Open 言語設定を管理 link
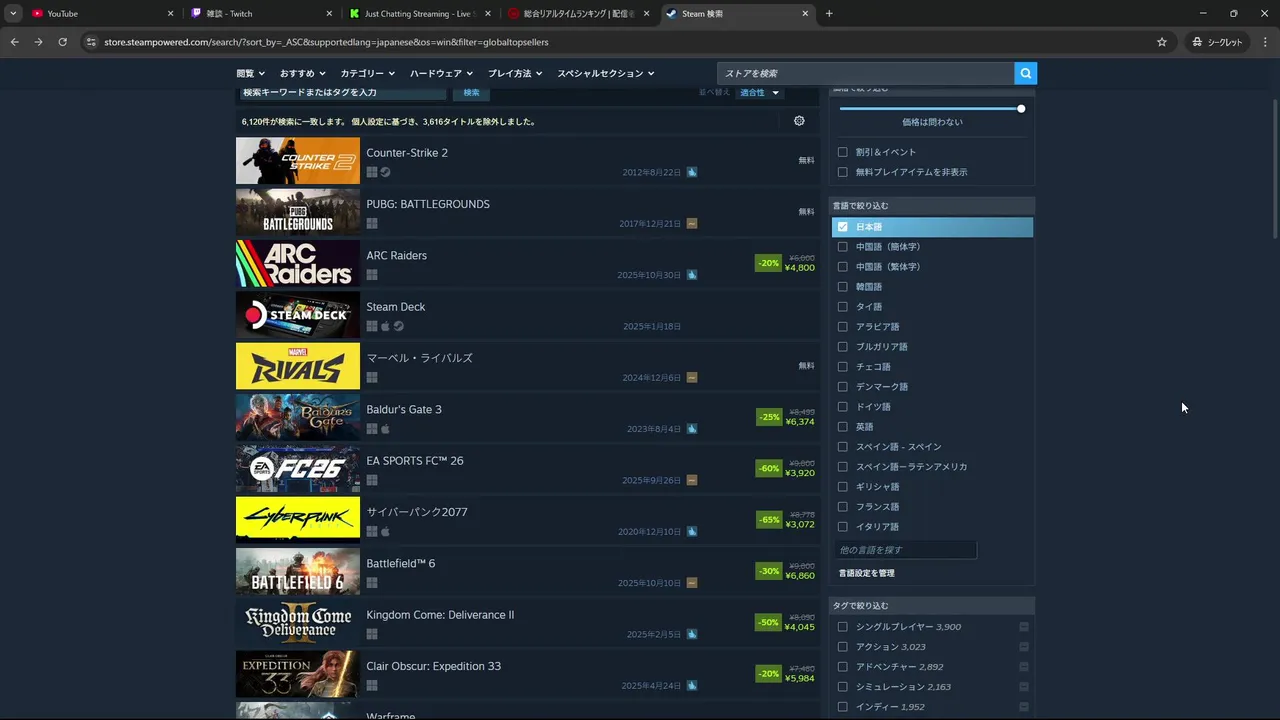 [867, 573]
